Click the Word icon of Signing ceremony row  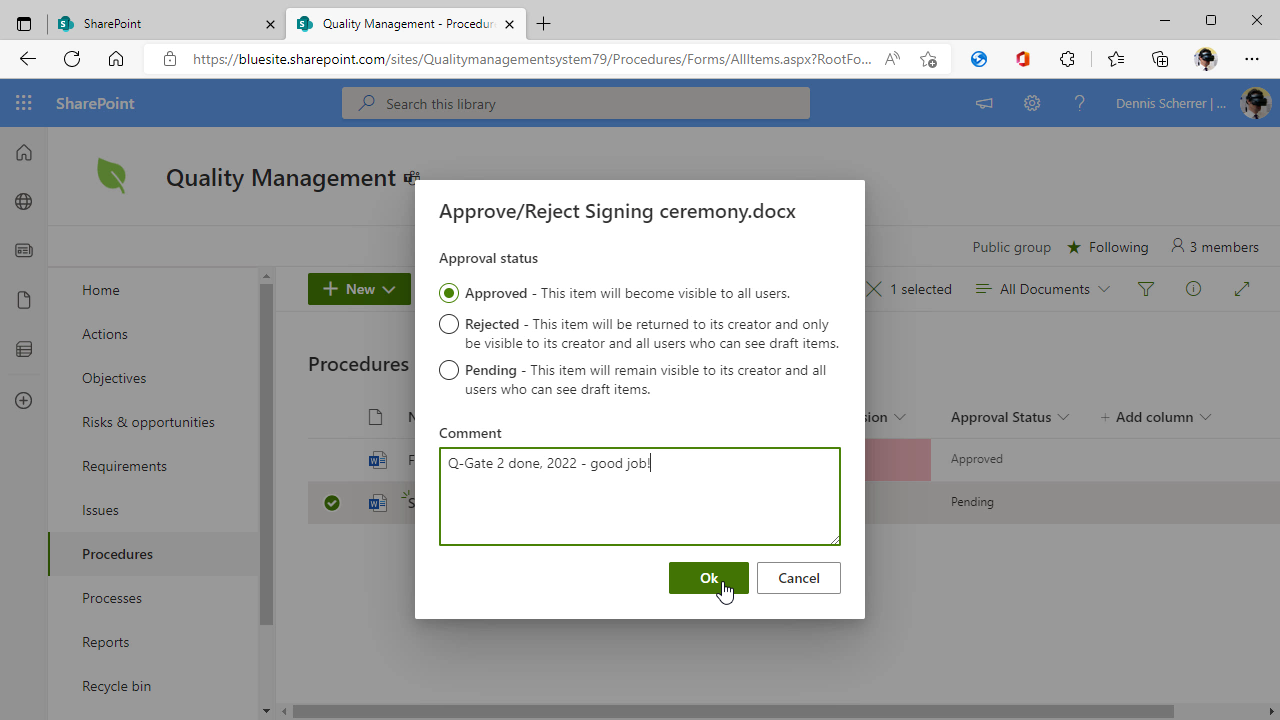377,503
